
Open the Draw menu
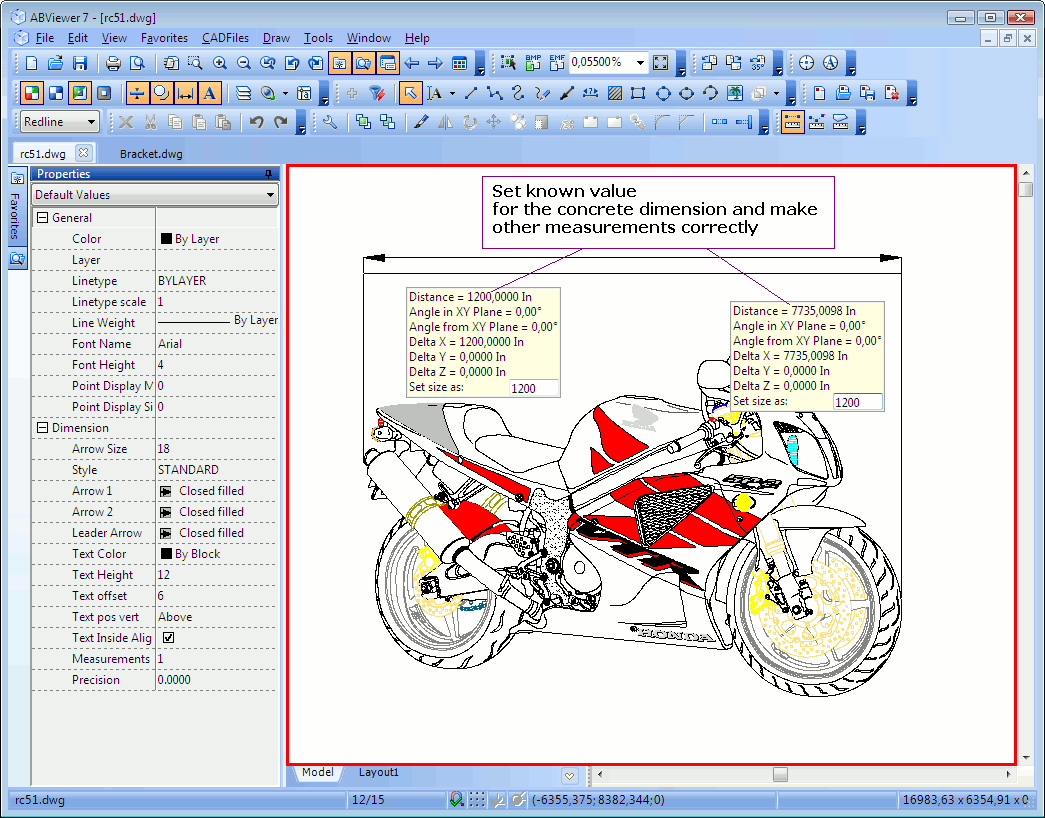(276, 38)
